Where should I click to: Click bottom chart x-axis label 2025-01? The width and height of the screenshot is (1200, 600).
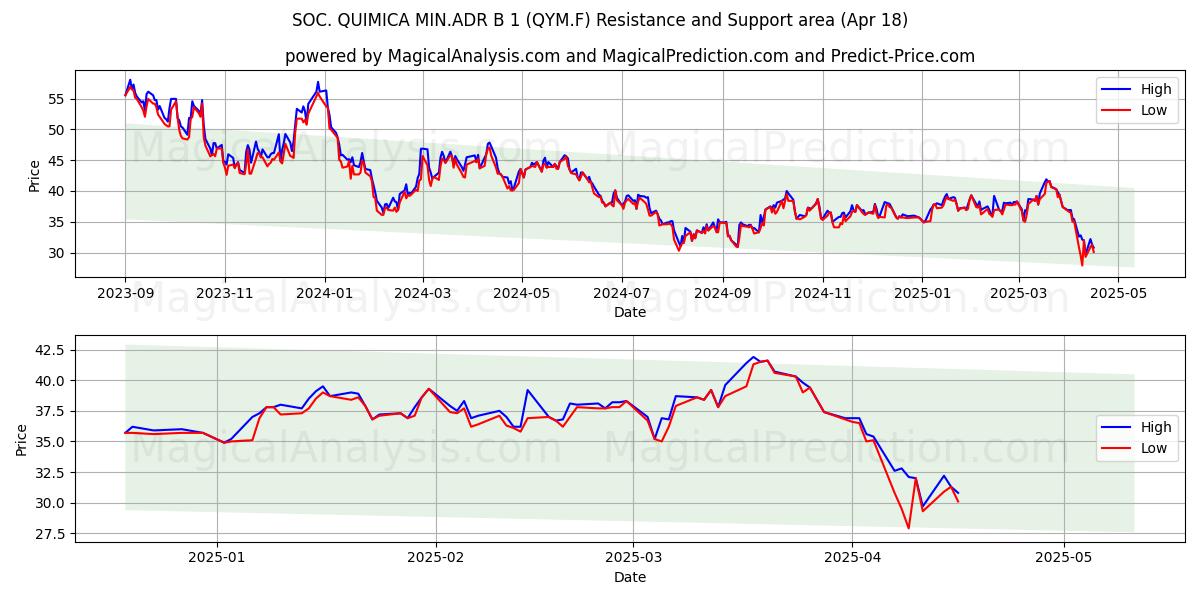coord(217,560)
